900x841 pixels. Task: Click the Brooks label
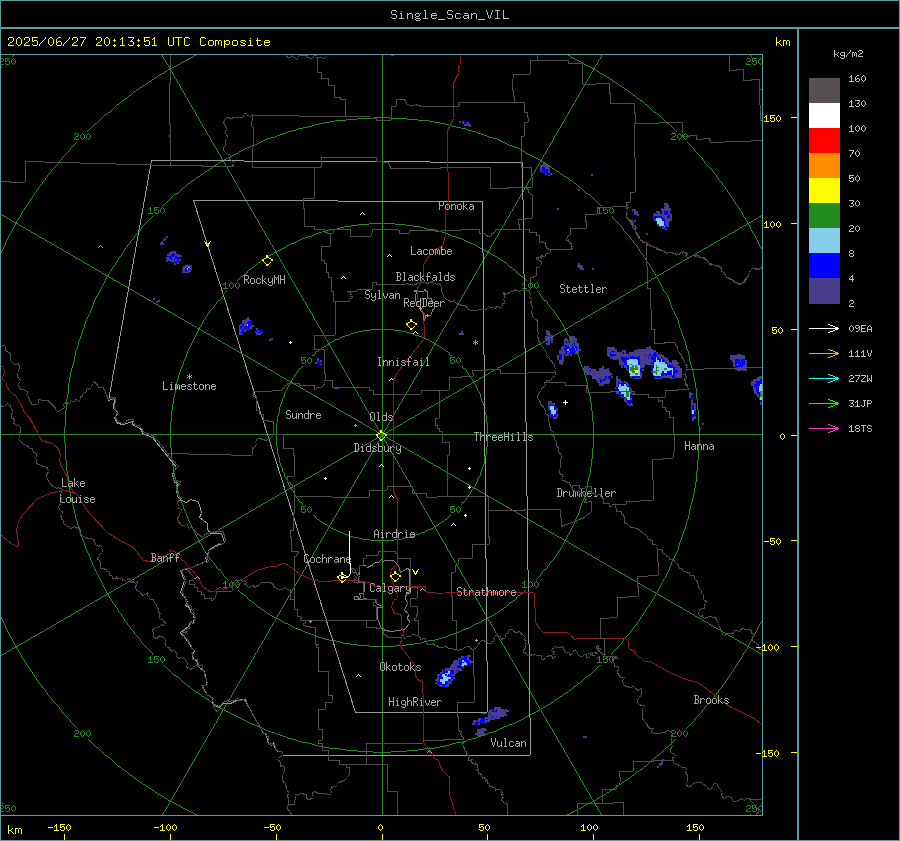pyautogui.click(x=711, y=700)
